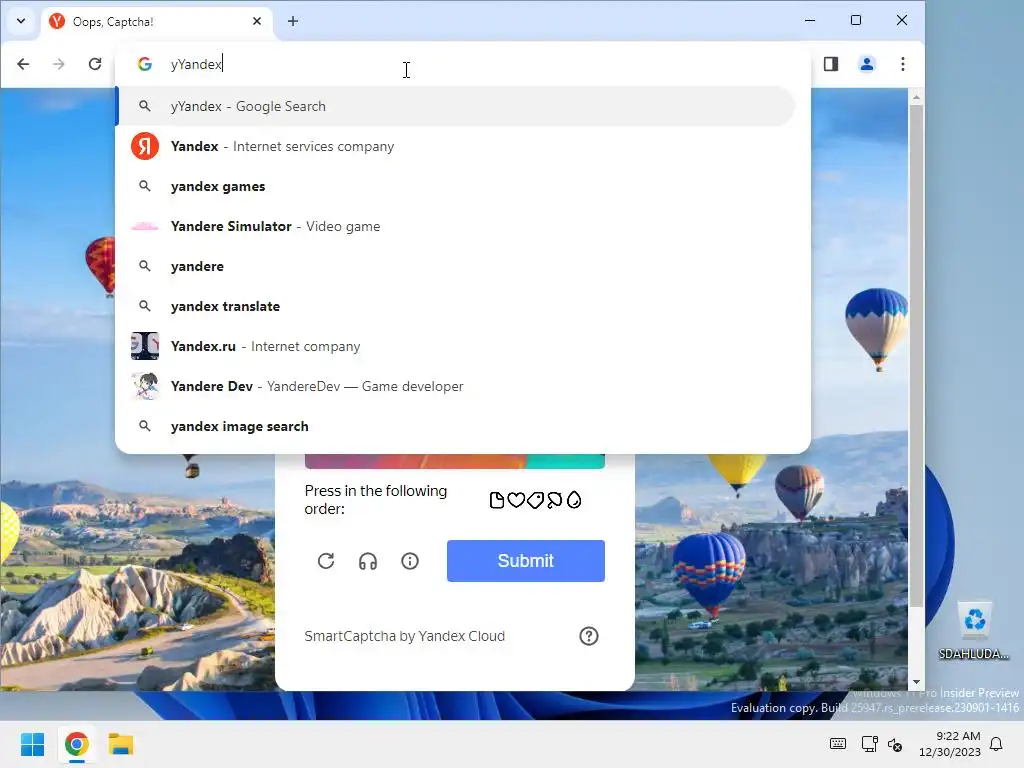Click the touch keyboard tray icon
Viewport: 1024px width, 768px height.
pos(838,744)
